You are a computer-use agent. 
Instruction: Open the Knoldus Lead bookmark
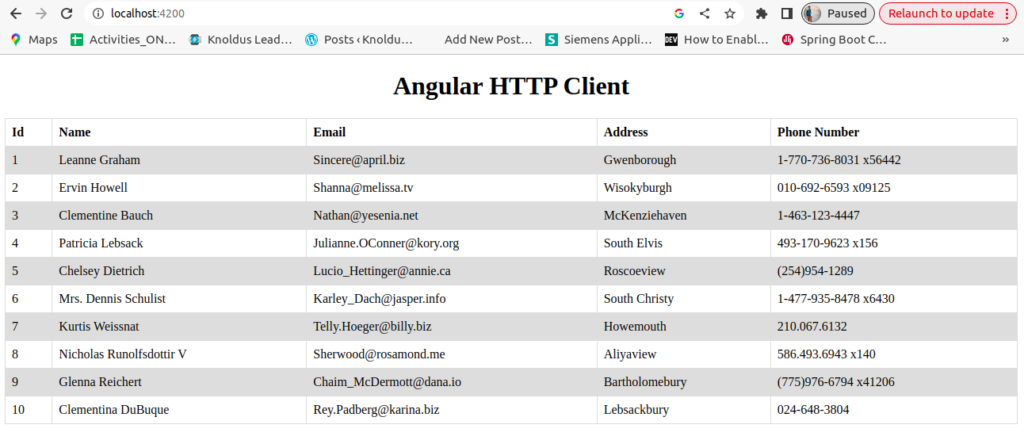[241, 40]
